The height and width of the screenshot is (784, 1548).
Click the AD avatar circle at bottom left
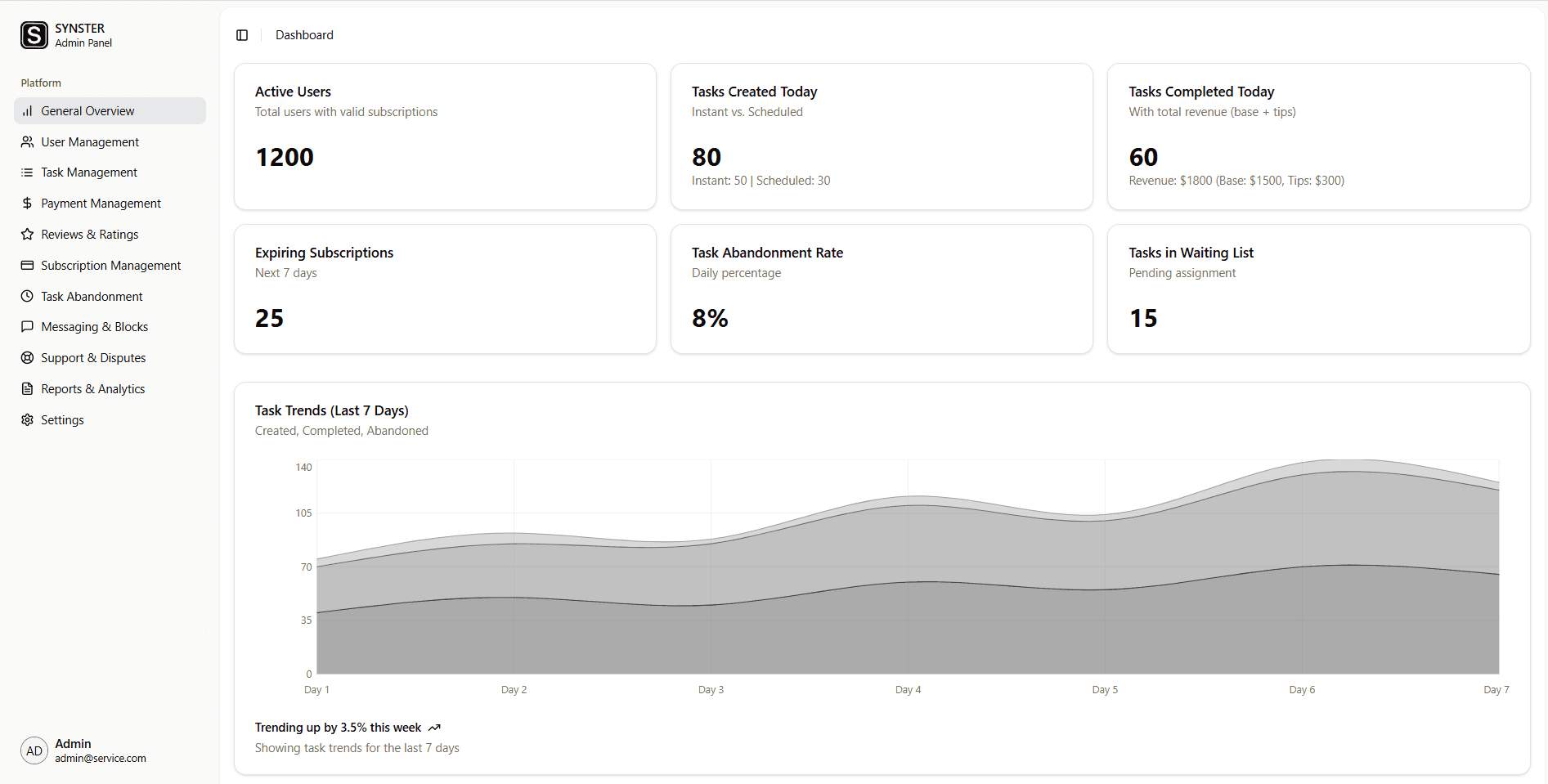[x=34, y=750]
